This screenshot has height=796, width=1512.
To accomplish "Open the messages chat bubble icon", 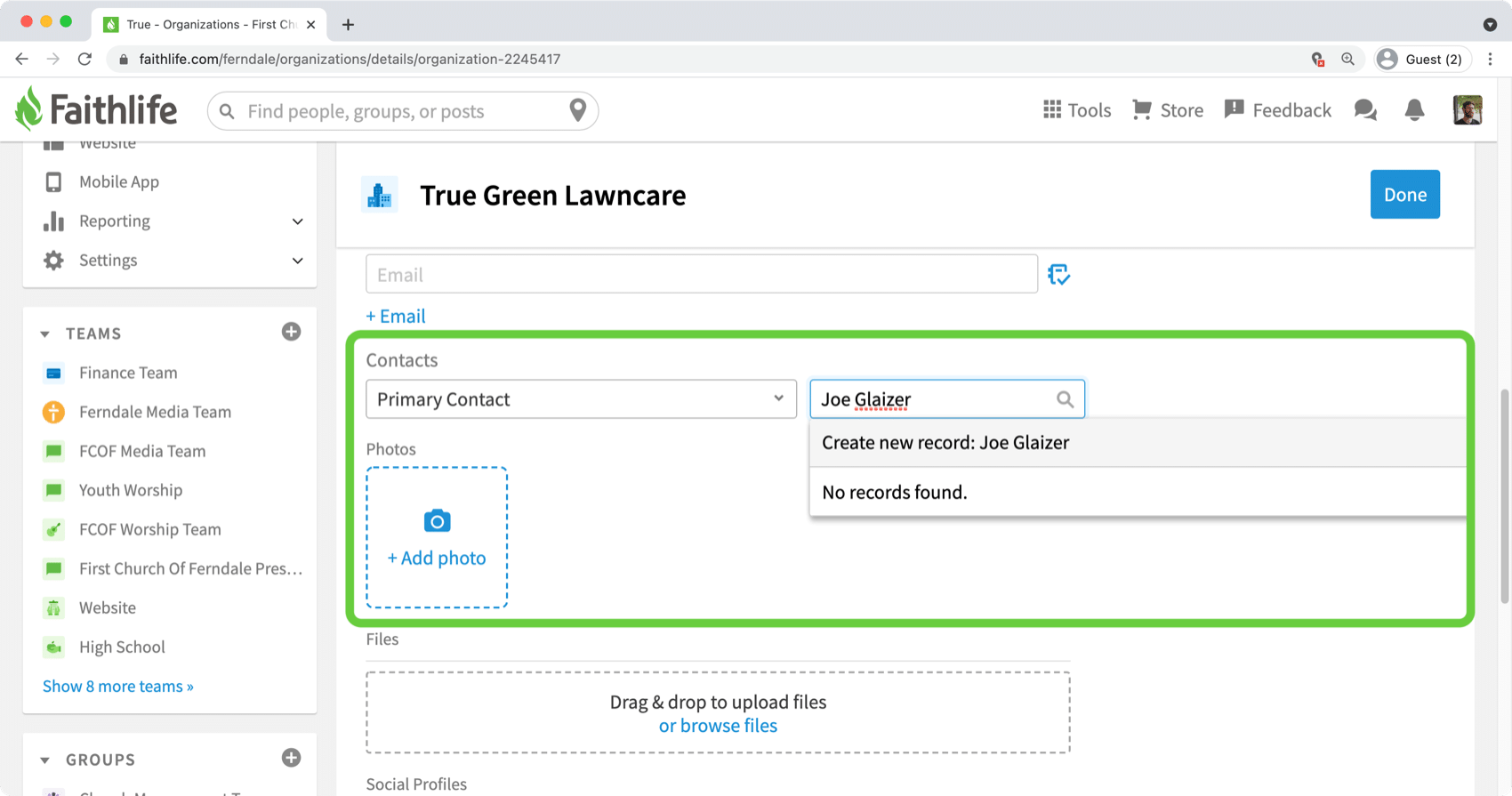I will click(x=1365, y=109).
